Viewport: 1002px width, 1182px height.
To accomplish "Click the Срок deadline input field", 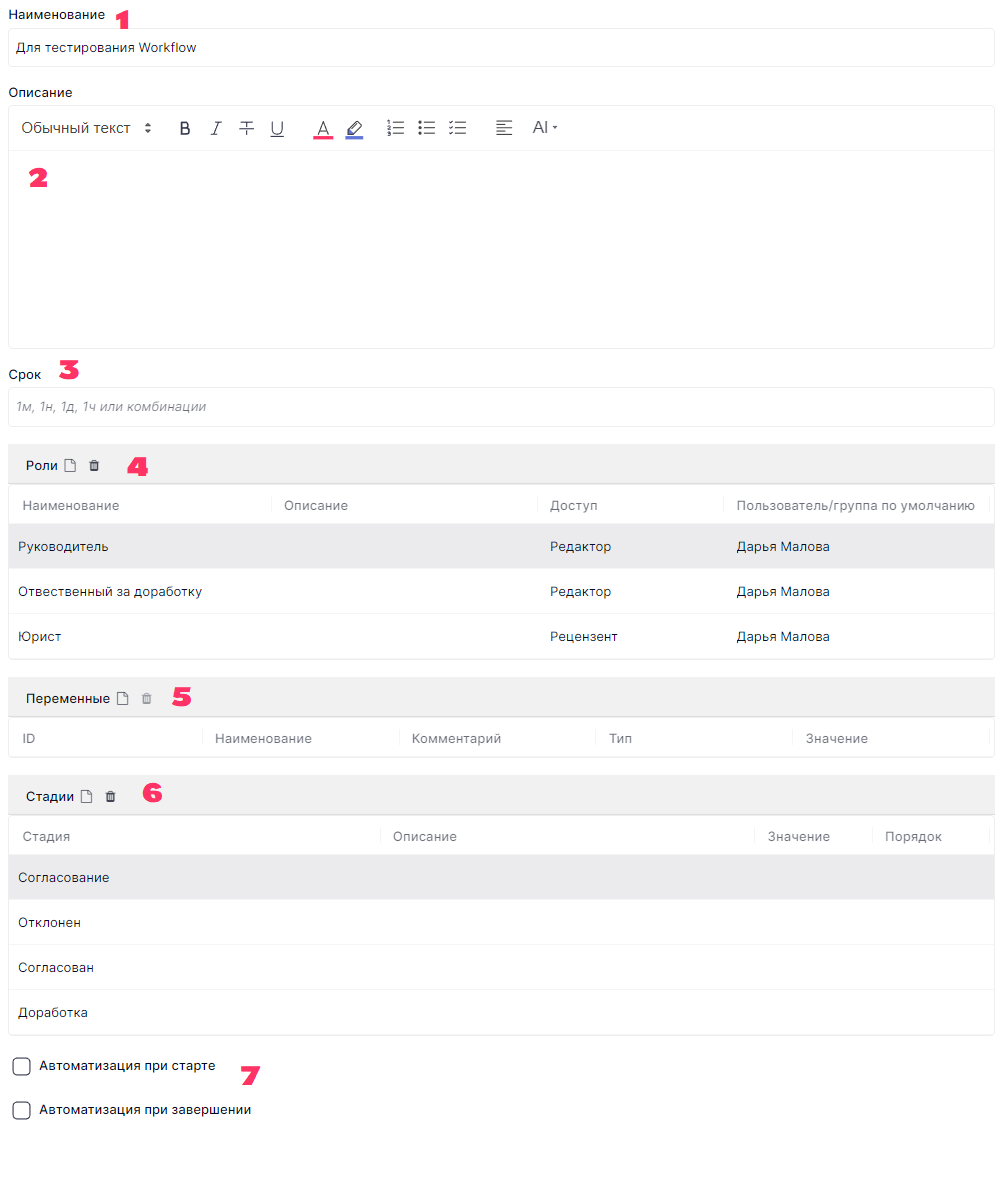I will 500,407.
